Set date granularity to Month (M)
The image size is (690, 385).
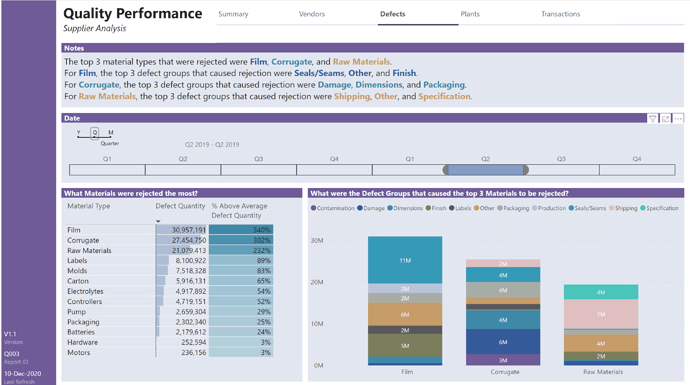tap(111, 132)
